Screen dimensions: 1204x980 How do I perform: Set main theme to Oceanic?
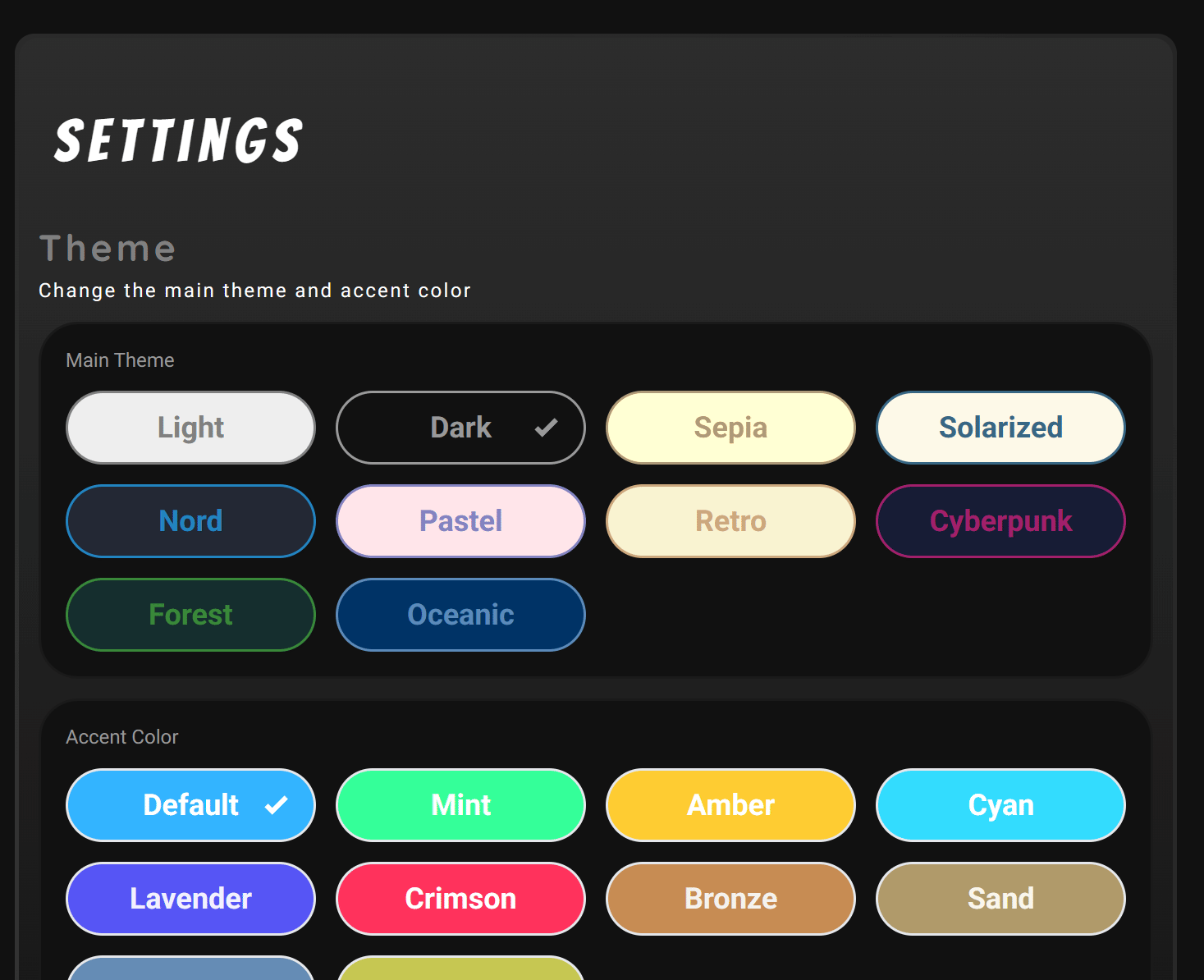(x=460, y=615)
